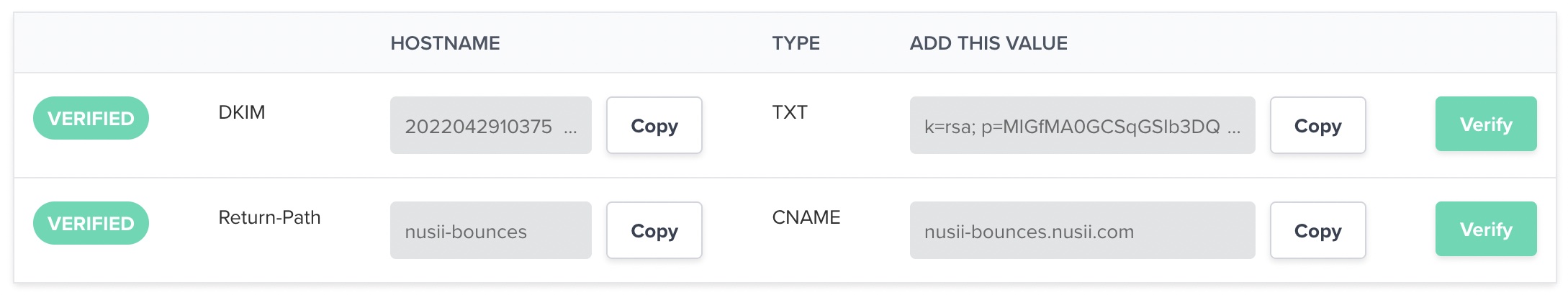Copy the DKIM hostname value
Screen dimensions: 1568x295
tap(654, 125)
